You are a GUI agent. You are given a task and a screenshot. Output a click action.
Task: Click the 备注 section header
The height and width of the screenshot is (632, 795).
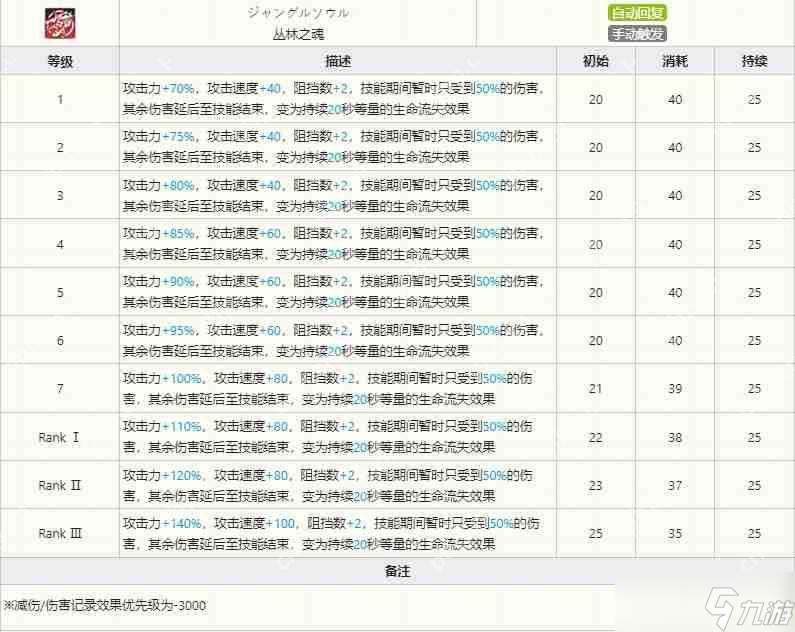[398, 571]
